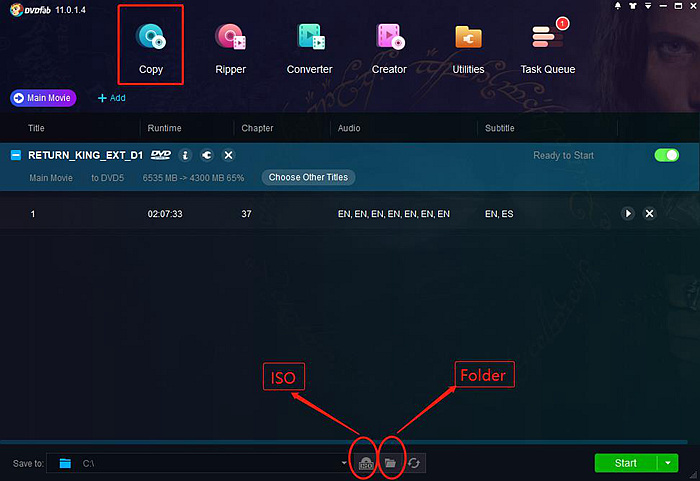This screenshot has width=700, height=481.
Task: Click the Audio column header
Action: coord(349,128)
